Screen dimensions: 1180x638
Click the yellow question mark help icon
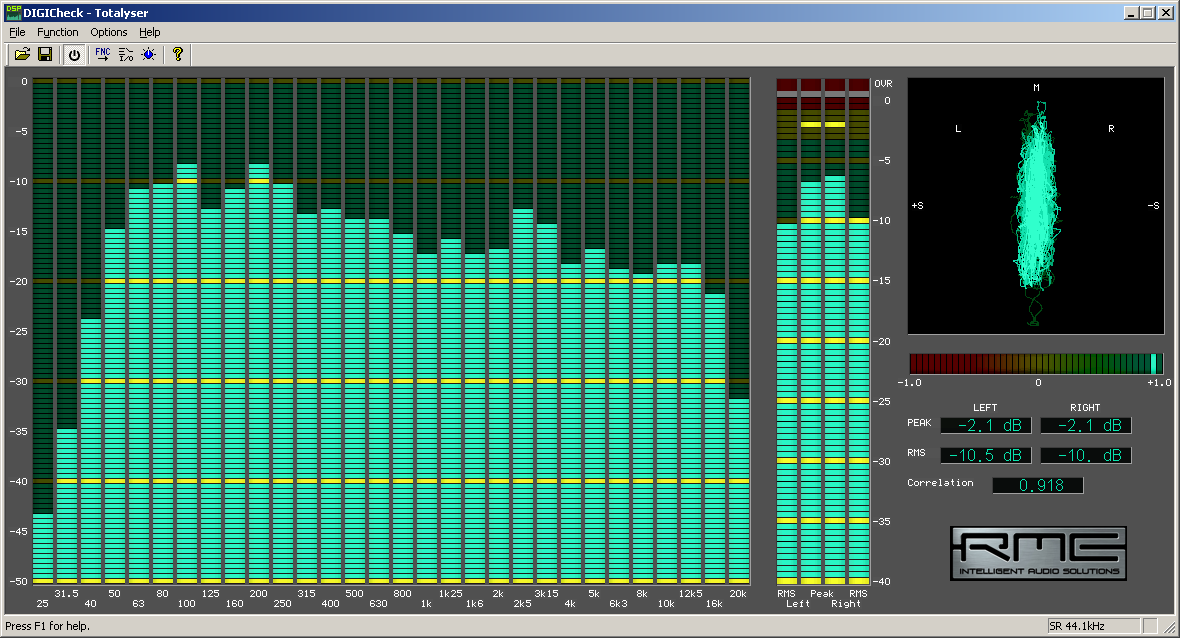[x=178, y=54]
